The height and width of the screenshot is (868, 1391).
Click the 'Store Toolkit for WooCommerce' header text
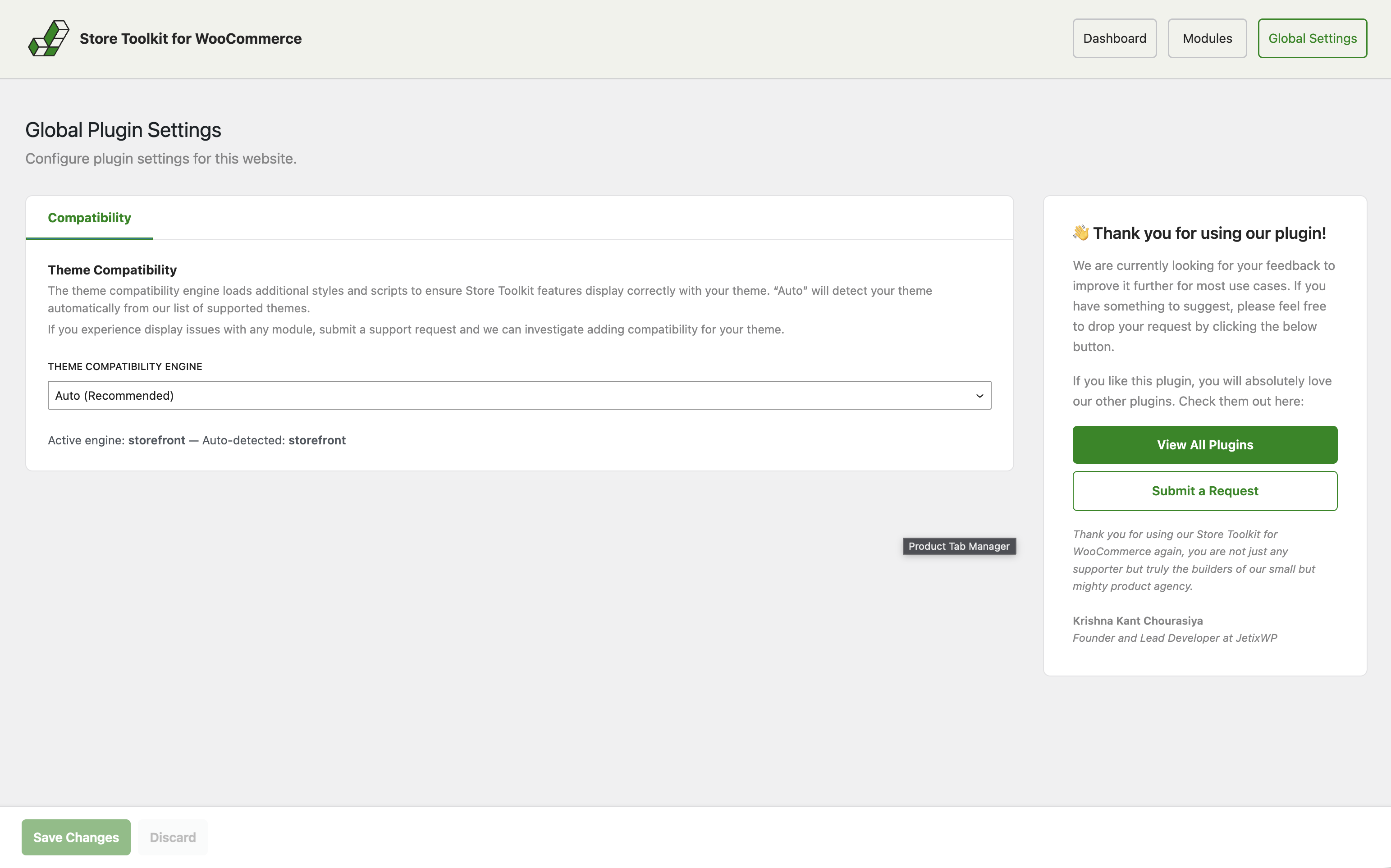(x=189, y=39)
